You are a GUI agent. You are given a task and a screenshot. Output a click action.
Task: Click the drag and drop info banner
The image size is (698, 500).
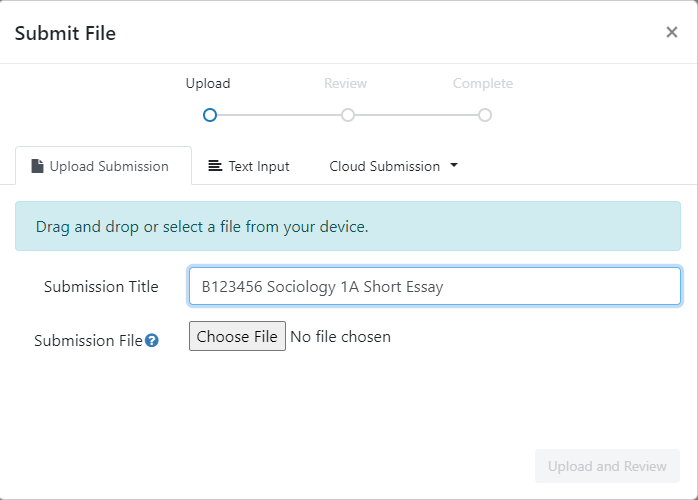point(348,226)
